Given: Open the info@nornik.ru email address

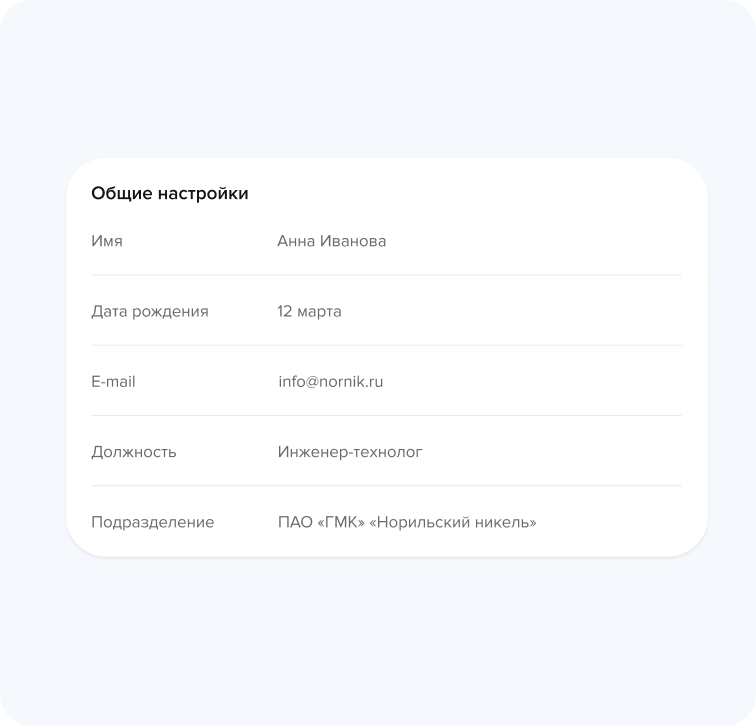Looking at the screenshot, I should click(x=331, y=381).
